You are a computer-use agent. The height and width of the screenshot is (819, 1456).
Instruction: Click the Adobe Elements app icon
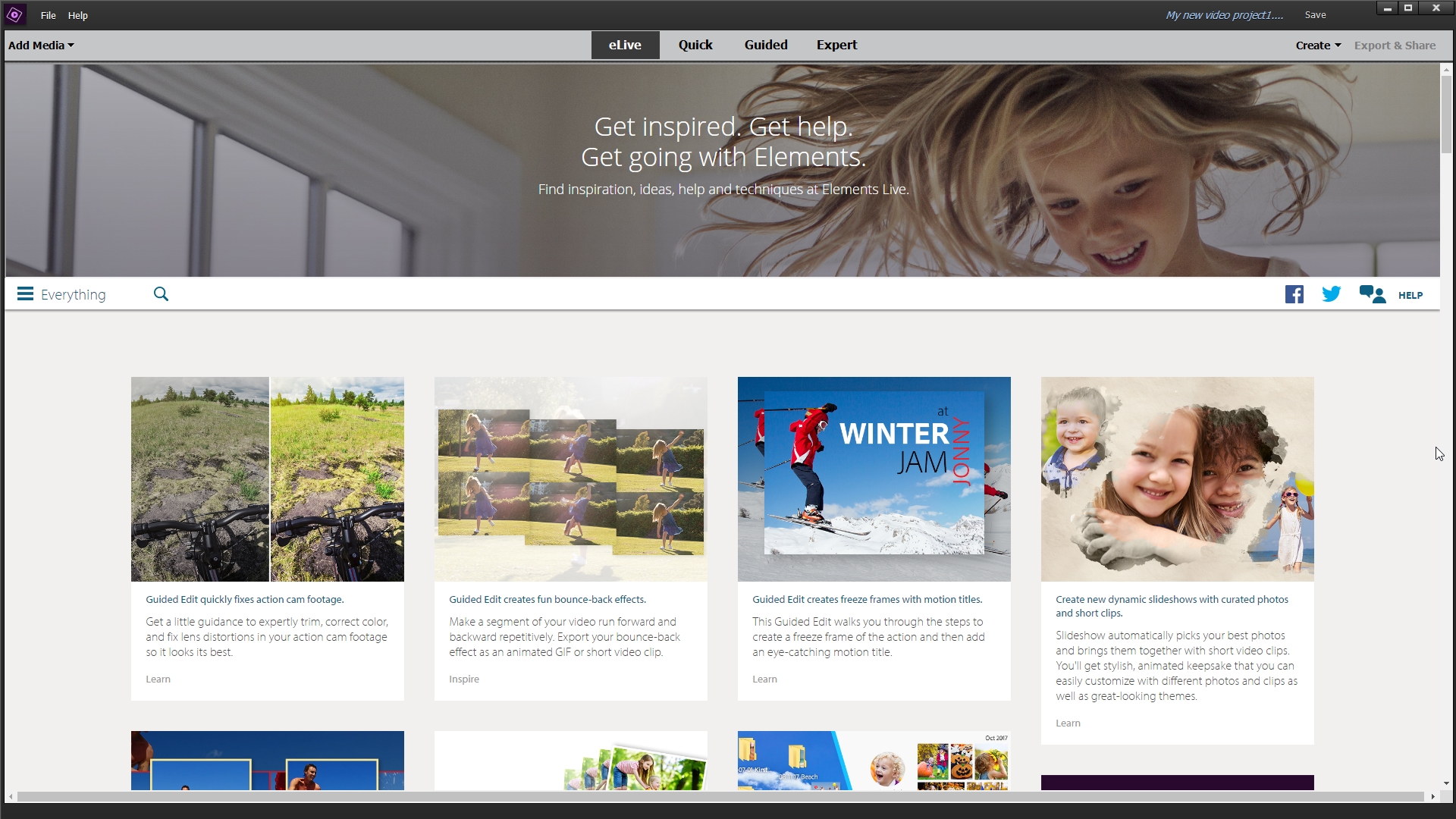point(15,15)
